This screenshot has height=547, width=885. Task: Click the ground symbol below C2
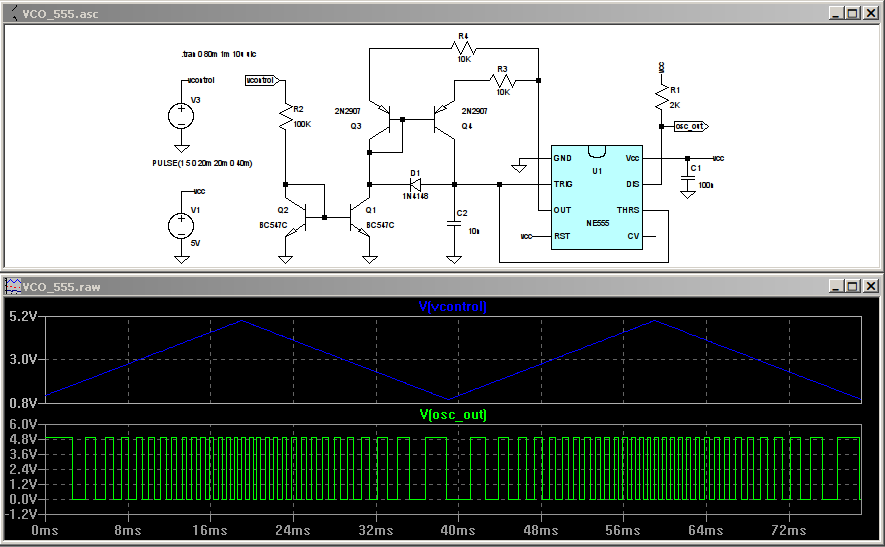click(x=454, y=260)
